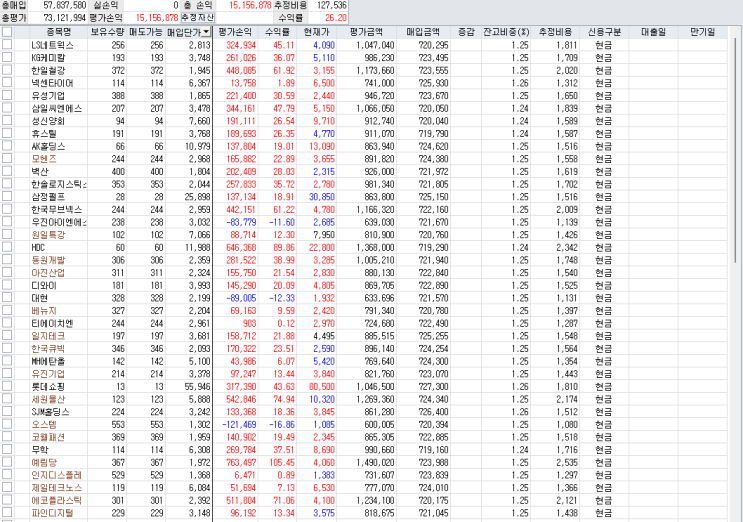This screenshot has height=522, width=743.
Task: Check the box beside 예림당
Action: (7, 462)
